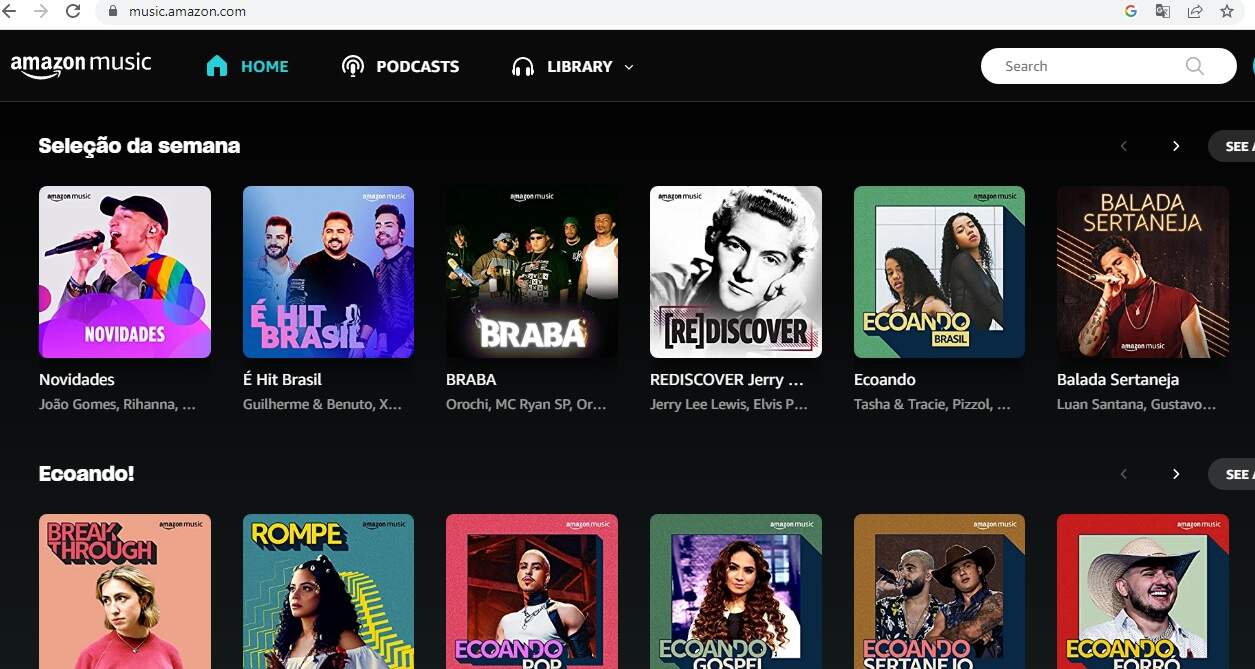The width and height of the screenshot is (1255, 669).
Task: Reload the page with refresh icon
Action: pos(73,11)
